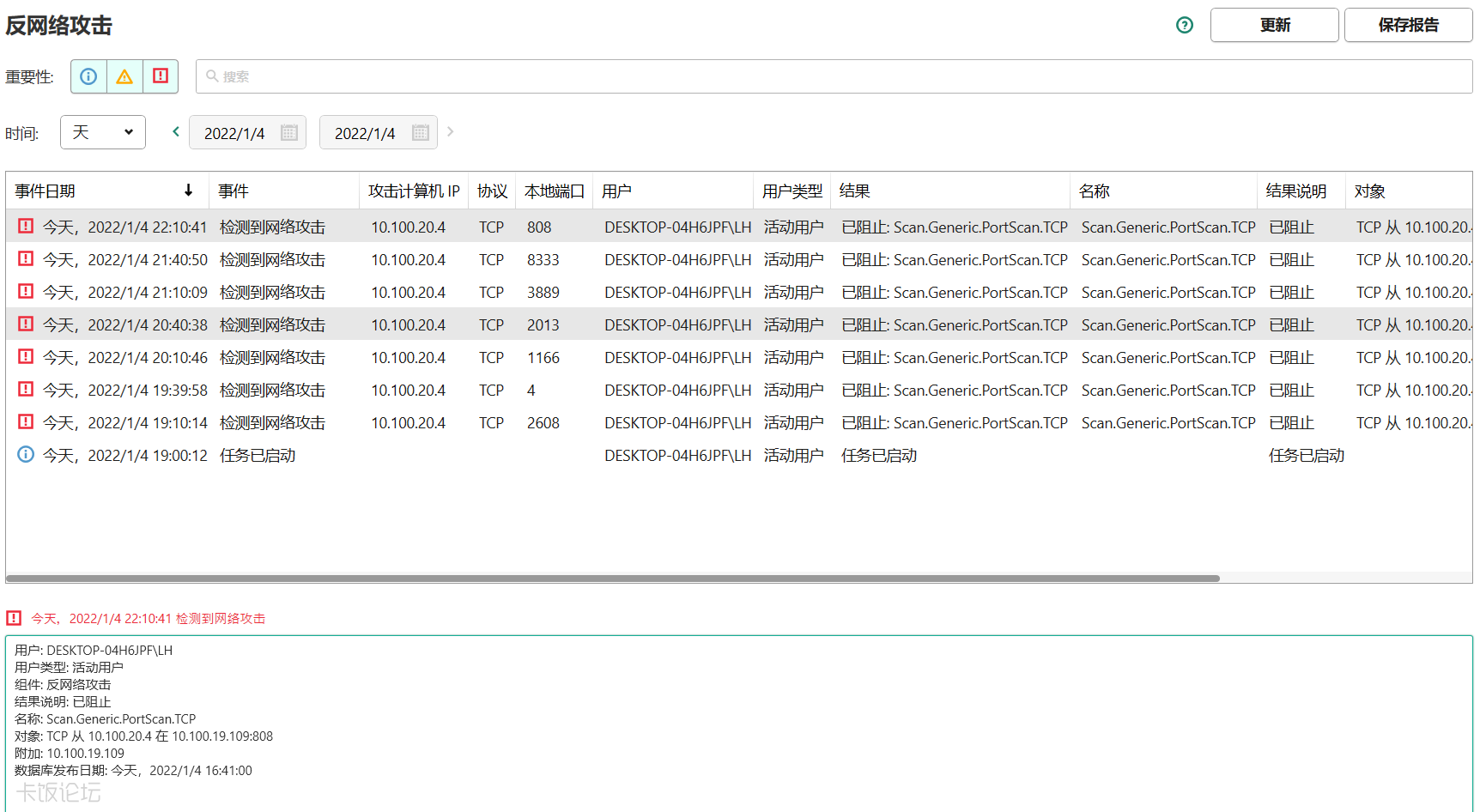This screenshot has height=812, width=1480.
Task: Click 检测到网络攻击 in 19:10:14 row
Action: pyautogui.click(x=273, y=423)
